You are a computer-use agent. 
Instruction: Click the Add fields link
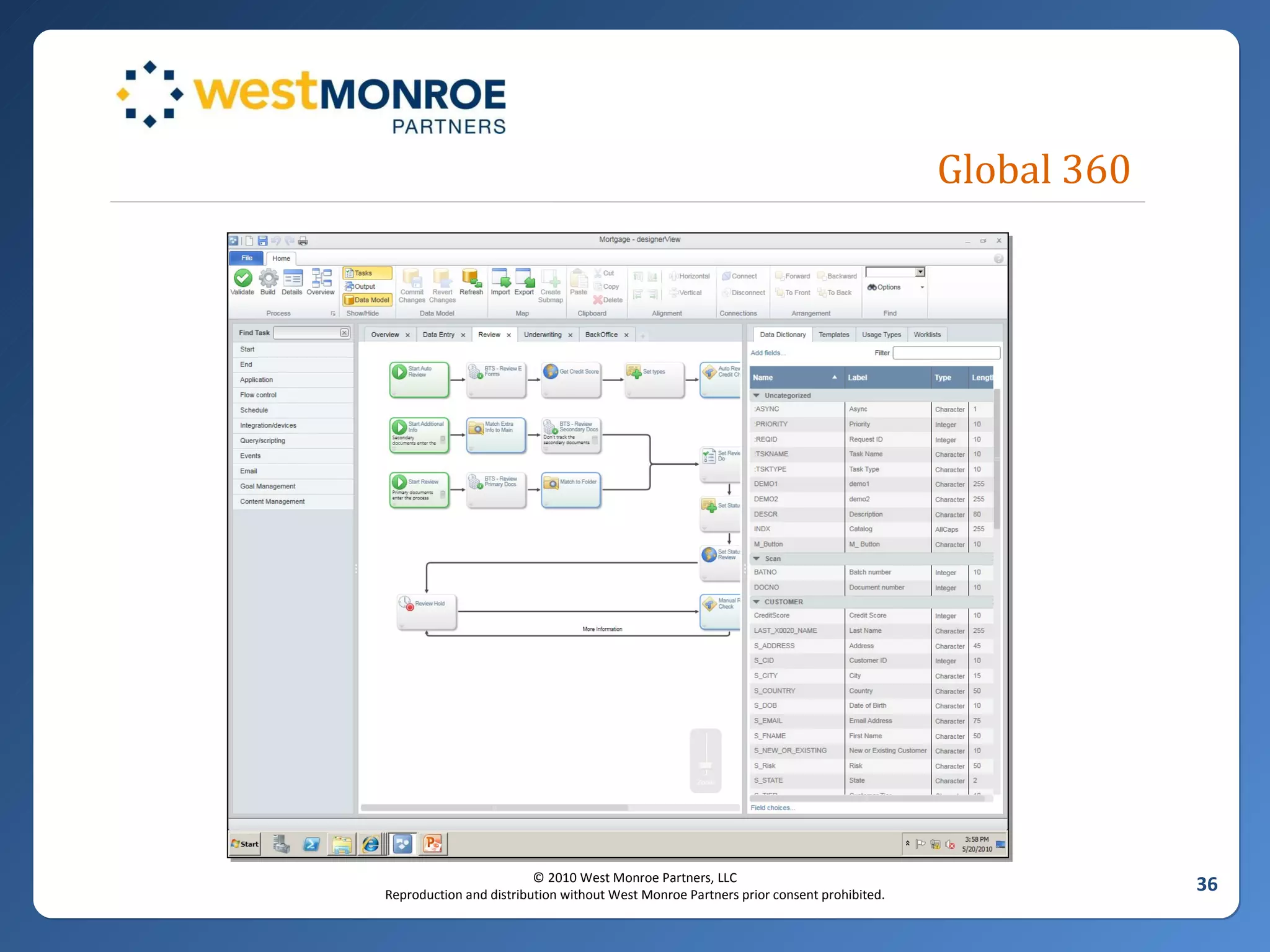click(768, 353)
